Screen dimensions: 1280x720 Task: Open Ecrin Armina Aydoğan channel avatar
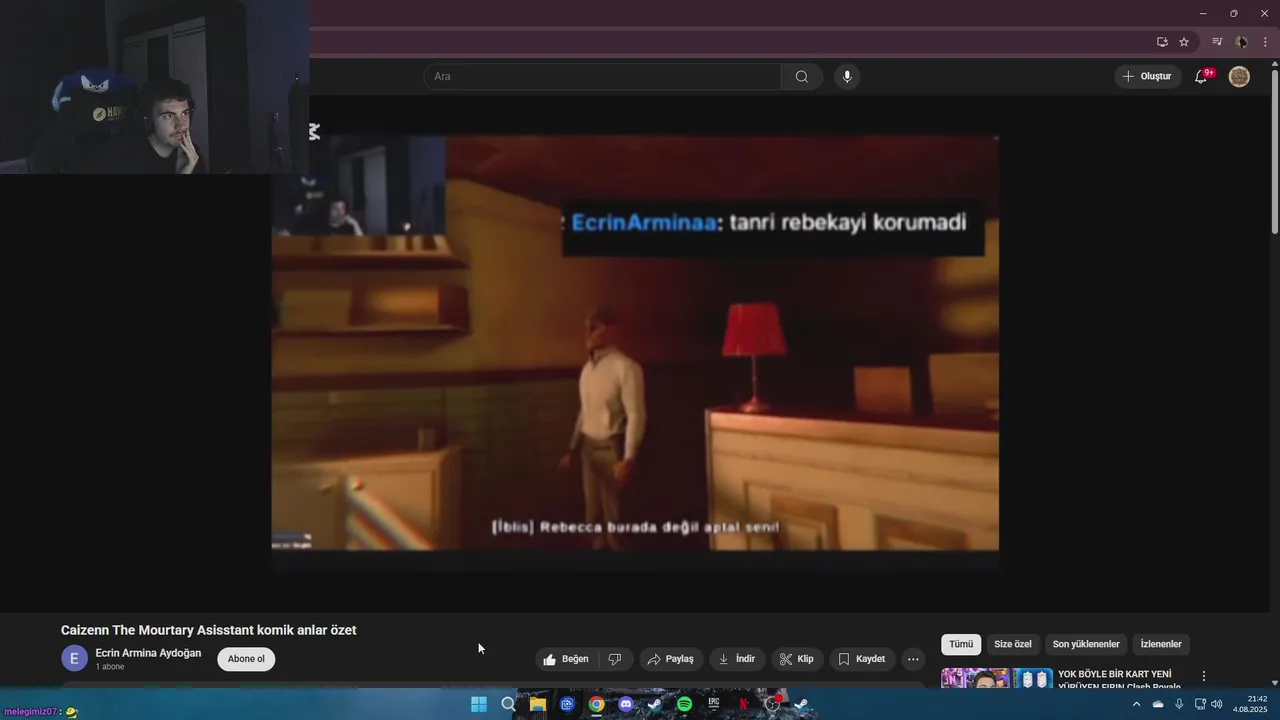[74, 659]
